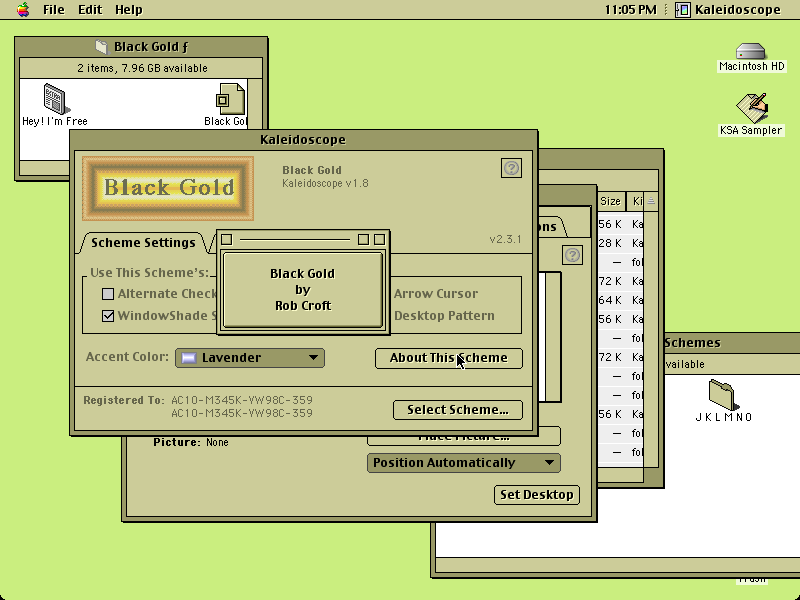Enable the Alternate Check checkbox
The width and height of the screenshot is (800, 600).
pyautogui.click(x=108, y=294)
